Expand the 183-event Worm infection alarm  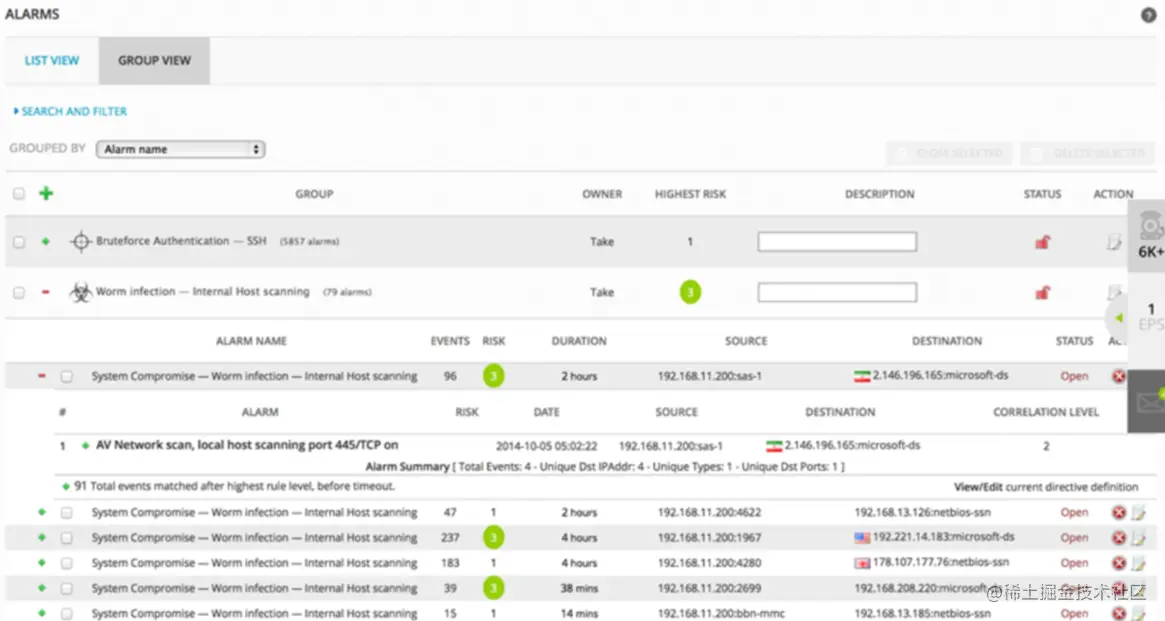pyautogui.click(x=42, y=562)
